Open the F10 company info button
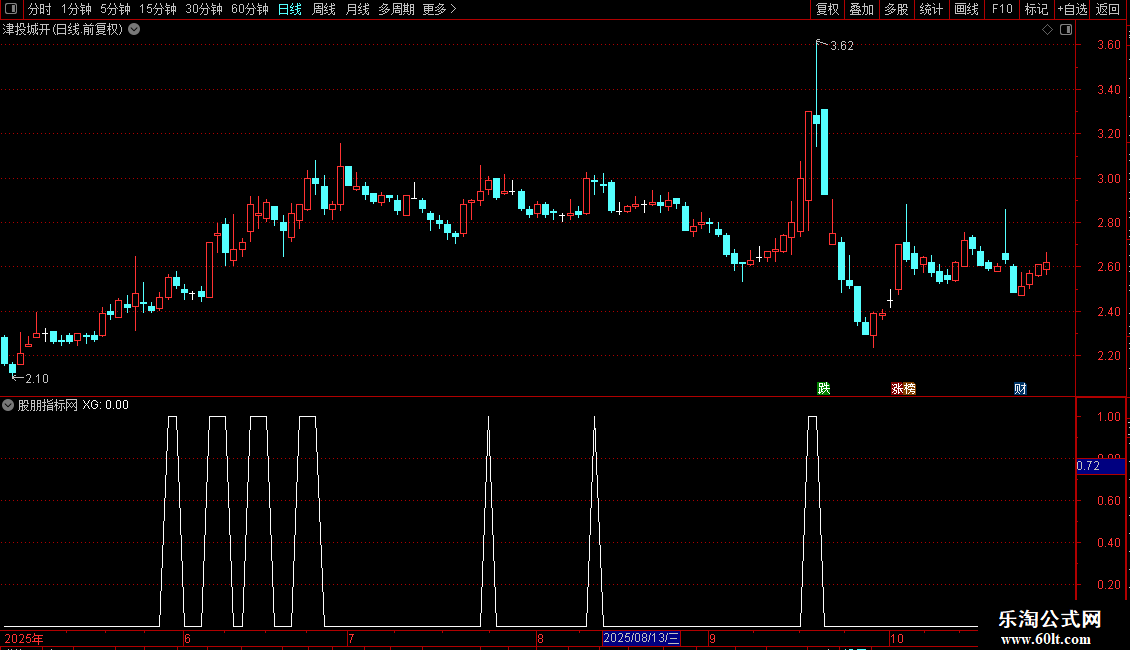This screenshot has height=650, width=1130. click(x=1002, y=9)
